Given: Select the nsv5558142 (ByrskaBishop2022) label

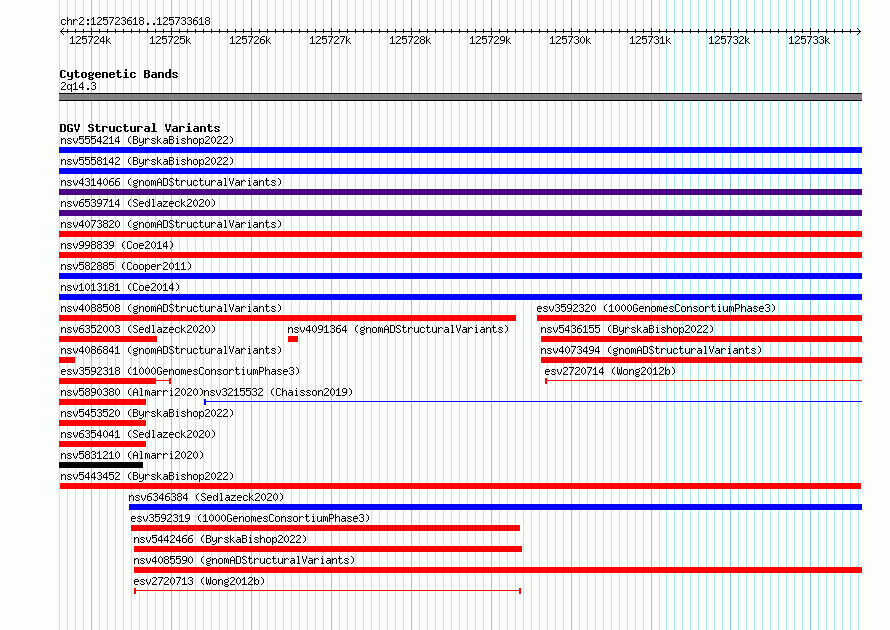Looking at the screenshot, I should click(147, 161).
